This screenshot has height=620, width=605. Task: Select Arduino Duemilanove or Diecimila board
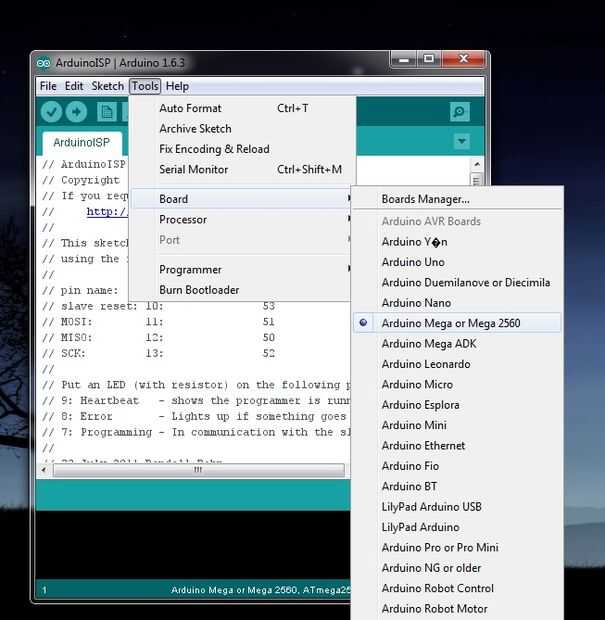tap(457, 283)
